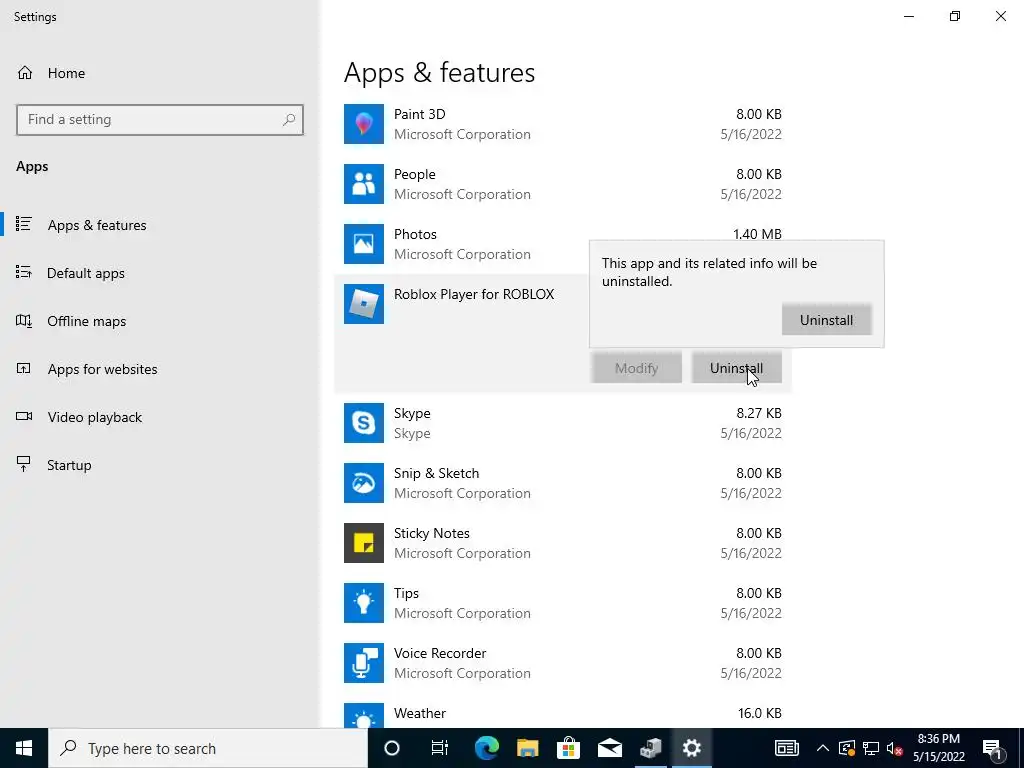Select the Paint 3D list entry name
Viewport: 1024px width, 768px height.
click(x=419, y=114)
